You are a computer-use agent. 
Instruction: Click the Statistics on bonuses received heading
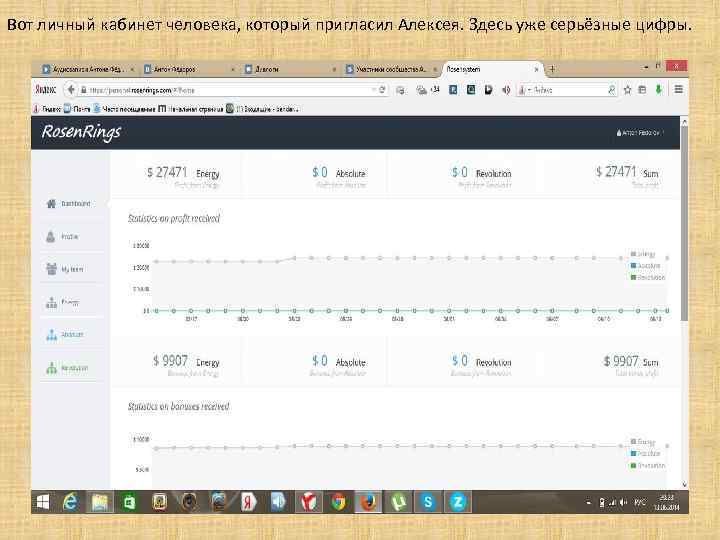[178, 407]
